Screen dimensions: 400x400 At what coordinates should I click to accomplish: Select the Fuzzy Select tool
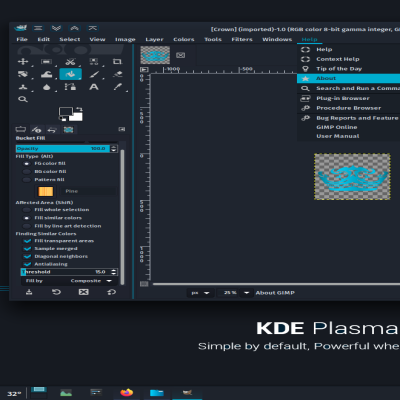94,61
